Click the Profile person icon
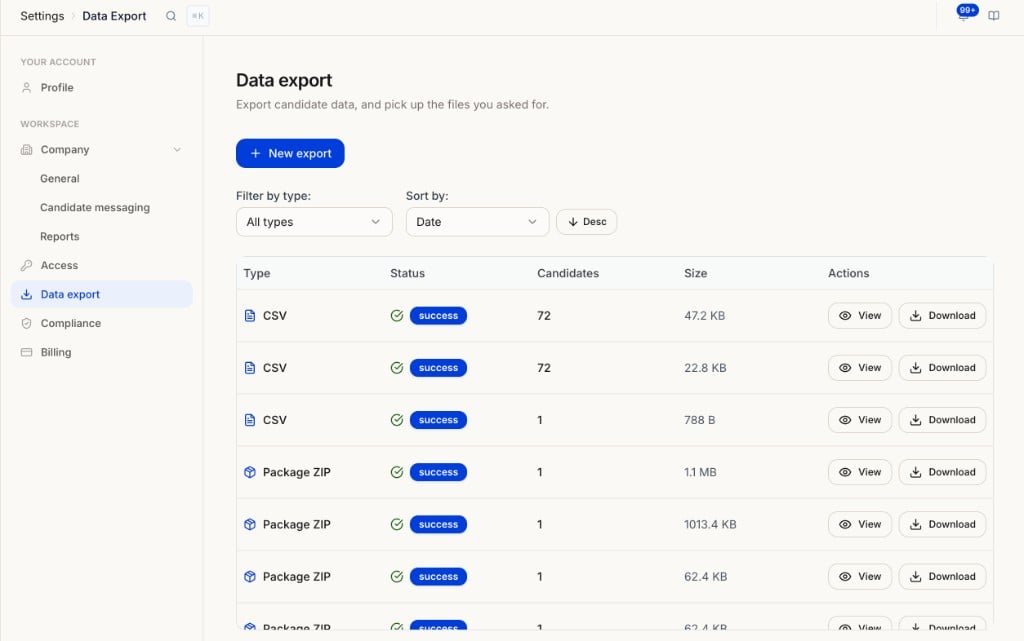The width and height of the screenshot is (1024, 641). 27,87
